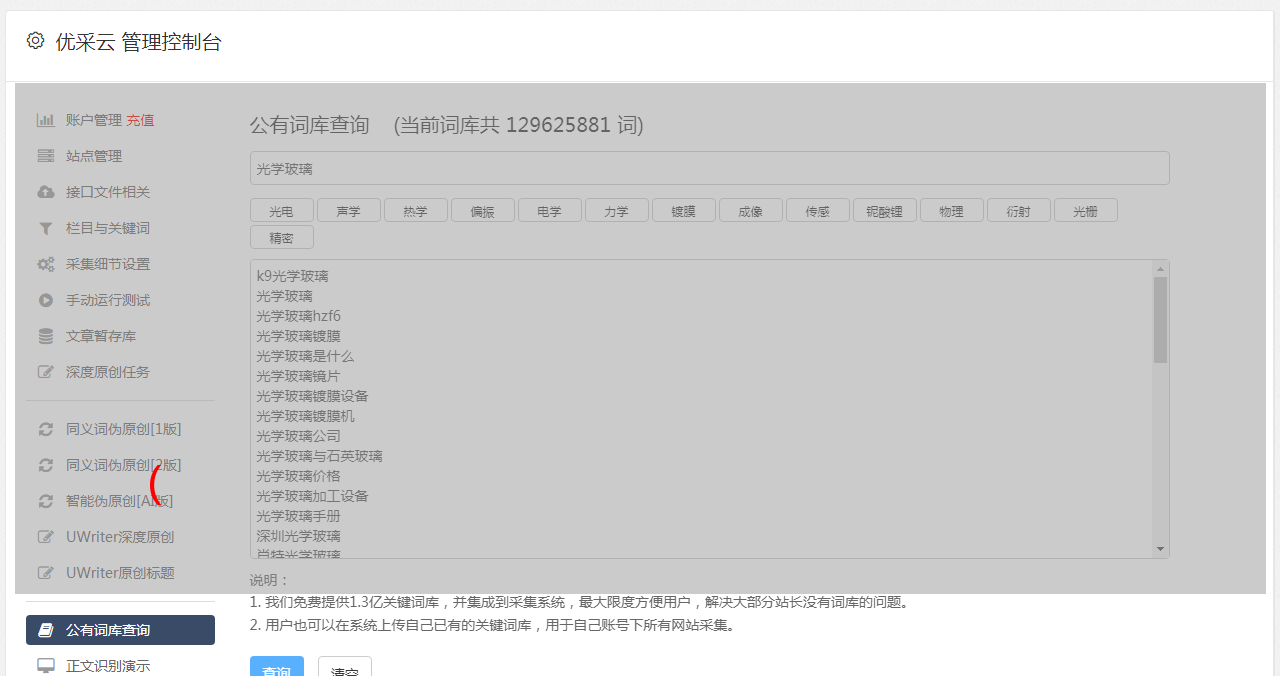Click the refresh icon for 智能伪原创[AI版]

tap(46, 501)
